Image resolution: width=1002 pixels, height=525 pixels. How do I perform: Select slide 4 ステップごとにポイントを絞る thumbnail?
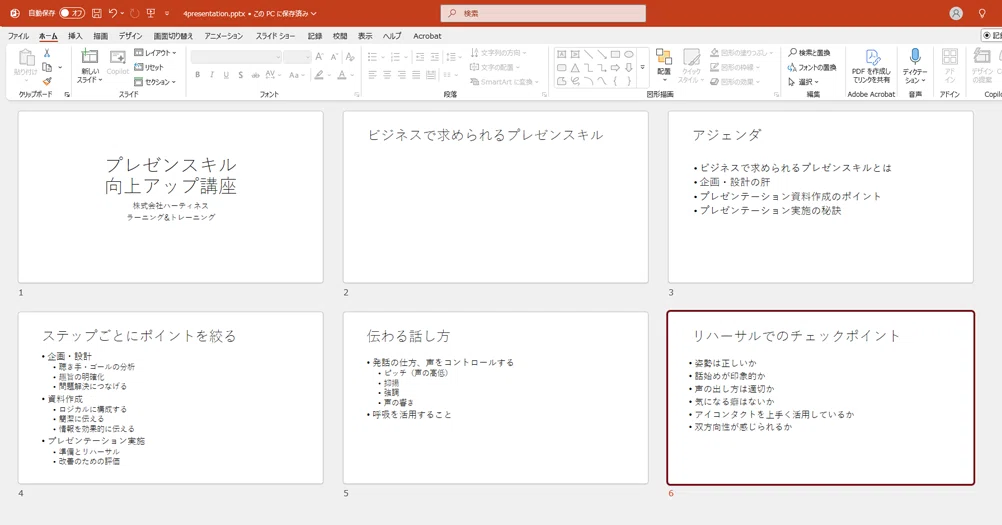[171, 397]
